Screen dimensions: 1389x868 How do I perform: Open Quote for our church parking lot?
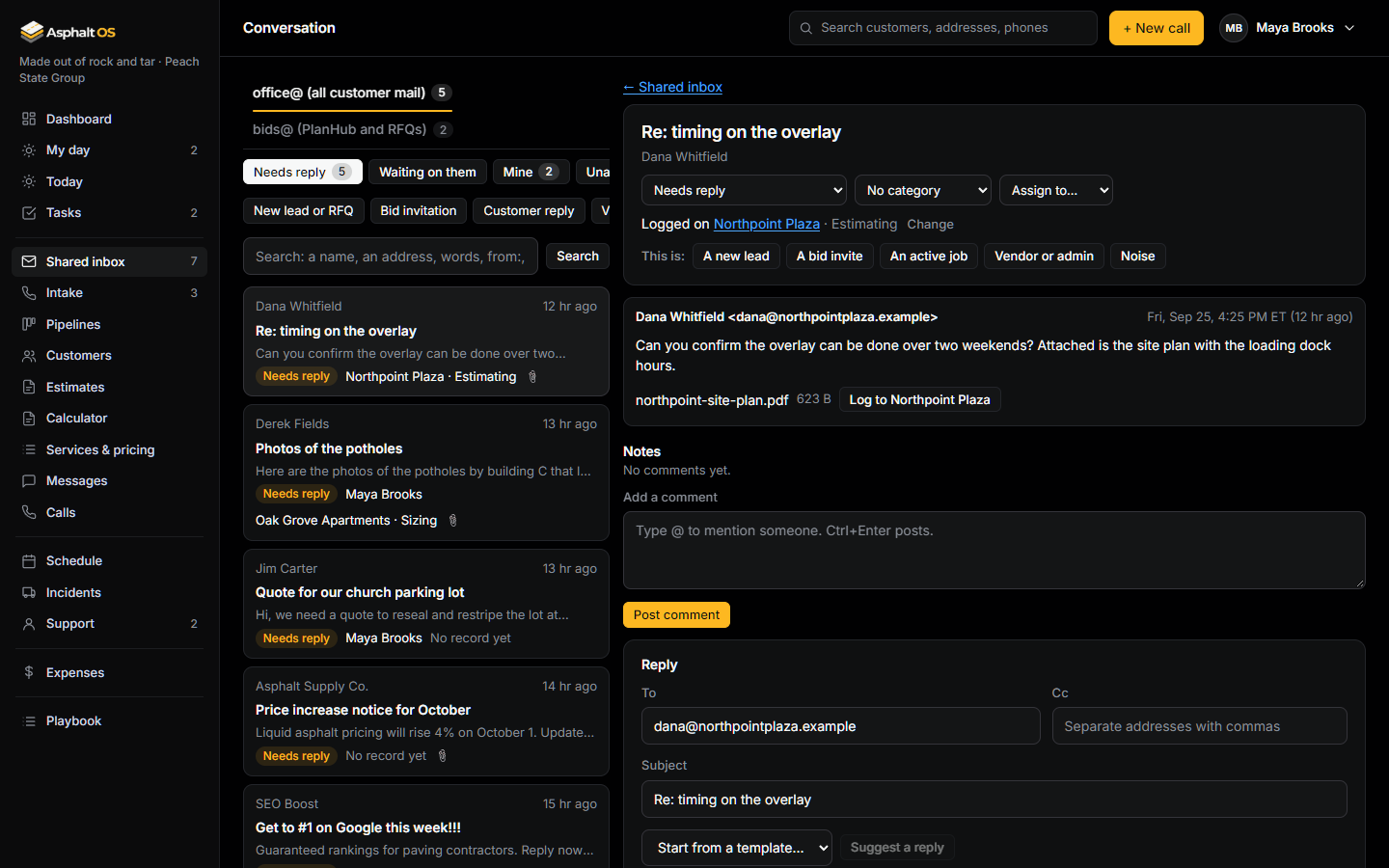[426, 604]
